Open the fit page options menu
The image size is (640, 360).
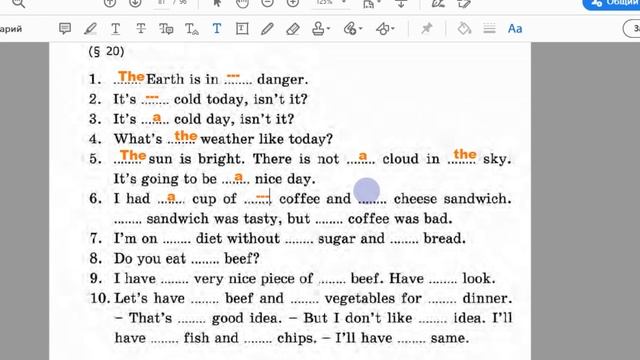(x=371, y=3)
